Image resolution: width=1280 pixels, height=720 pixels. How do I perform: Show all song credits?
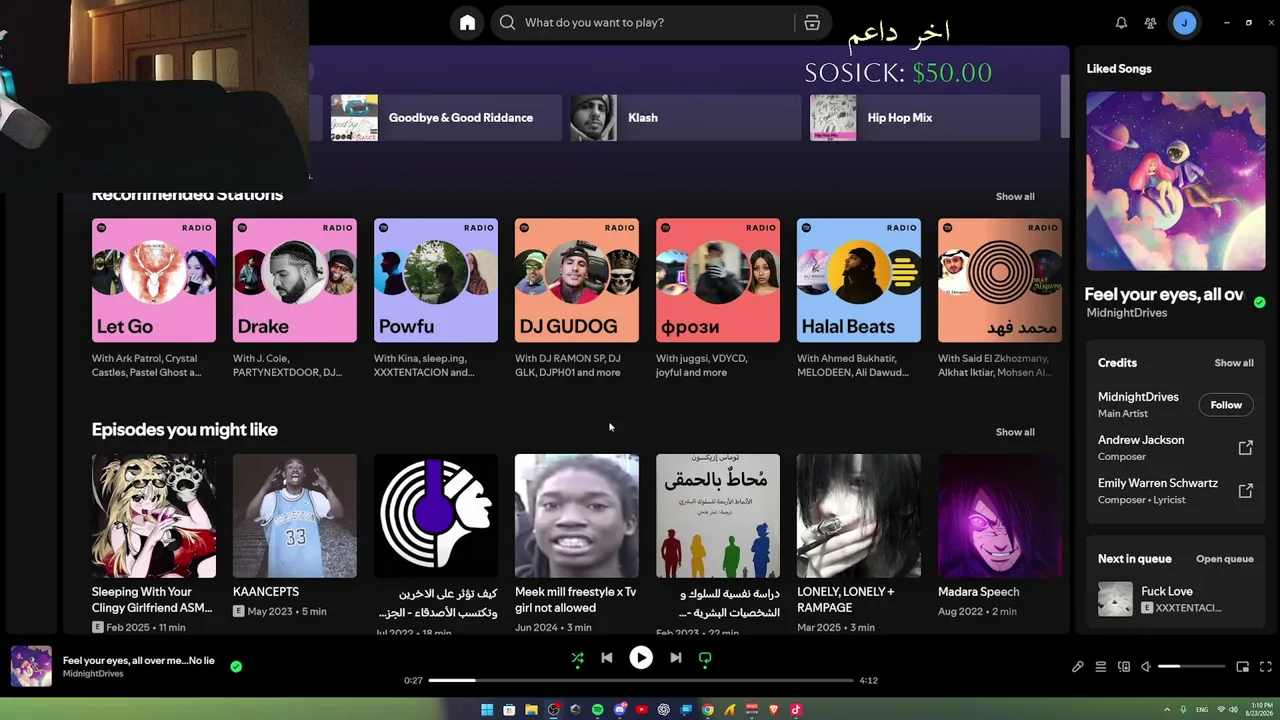[1234, 363]
